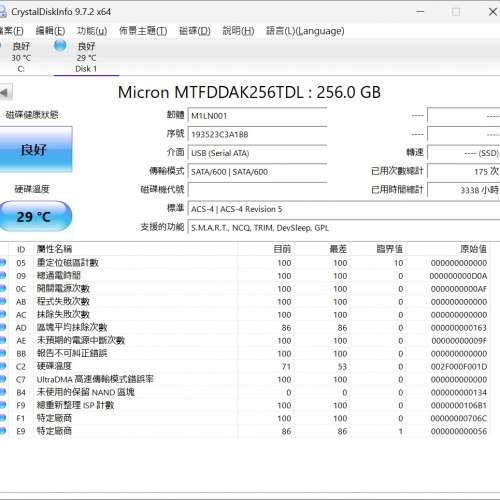500x500 pixels.
Task: Open the 語言(L)(Language) menu
Action: [305, 31]
